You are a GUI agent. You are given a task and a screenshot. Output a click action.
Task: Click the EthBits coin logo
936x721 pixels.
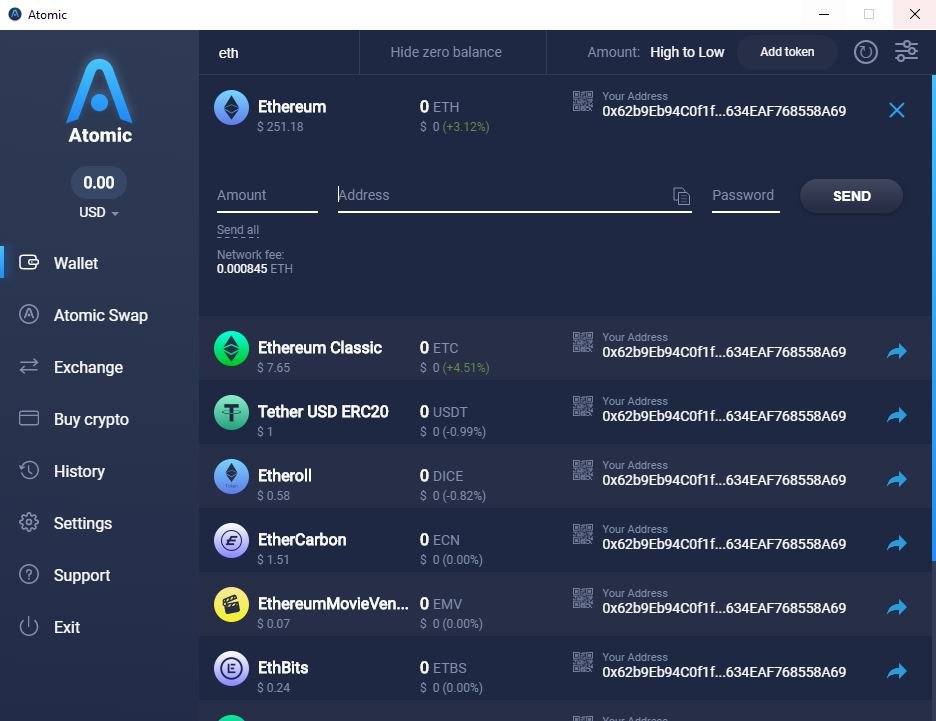pos(231,668)
